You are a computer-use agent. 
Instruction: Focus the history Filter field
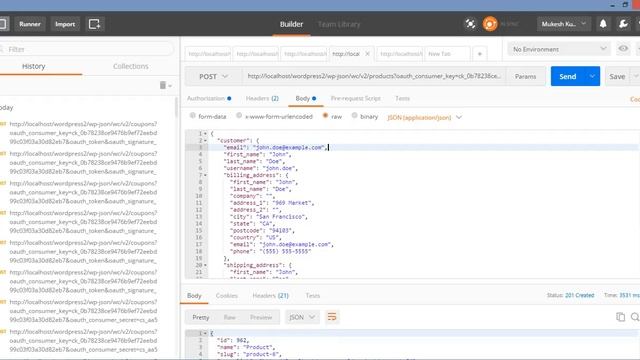click(x=88, y=49)
